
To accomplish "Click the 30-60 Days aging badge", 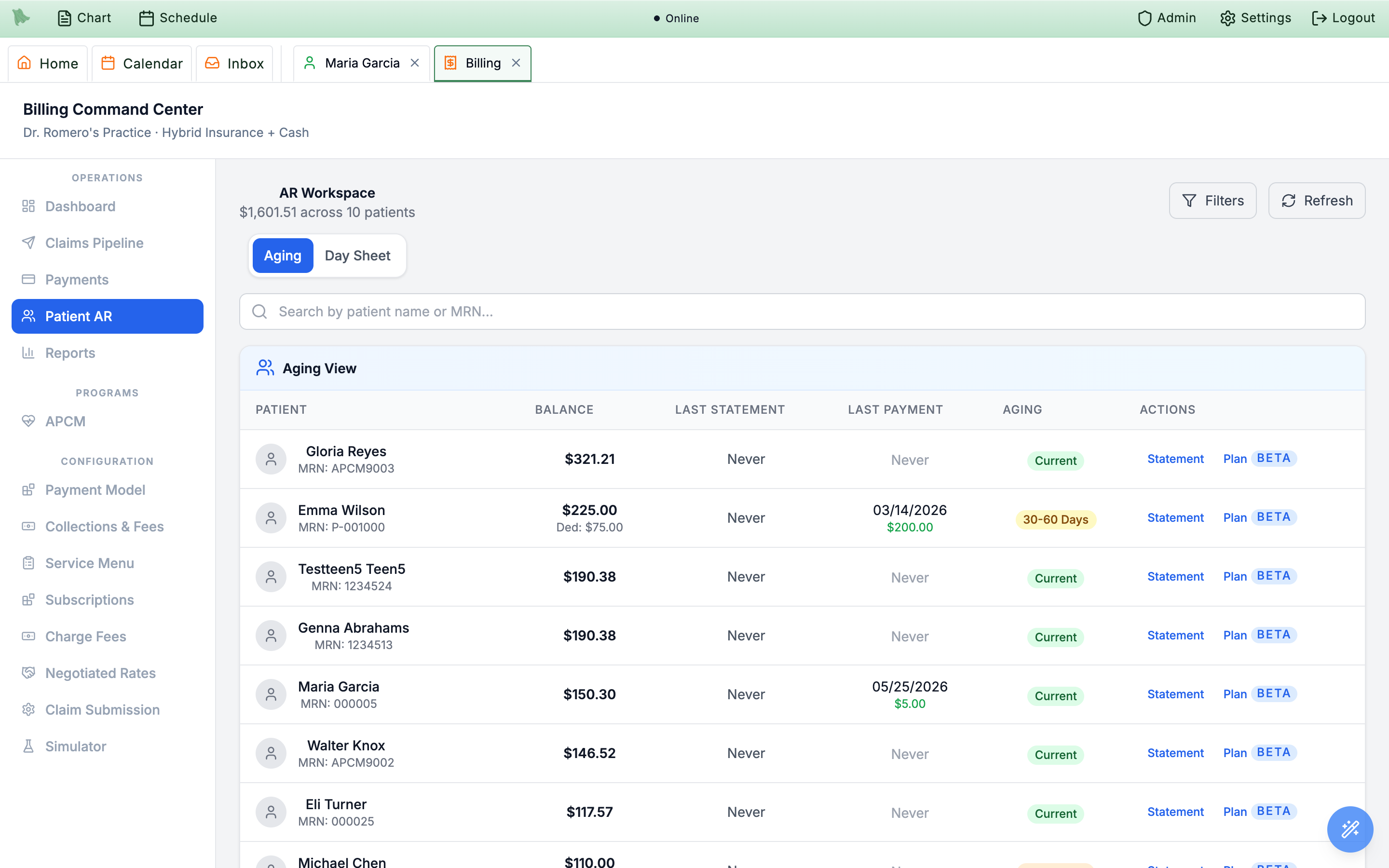I will 1056,519.
